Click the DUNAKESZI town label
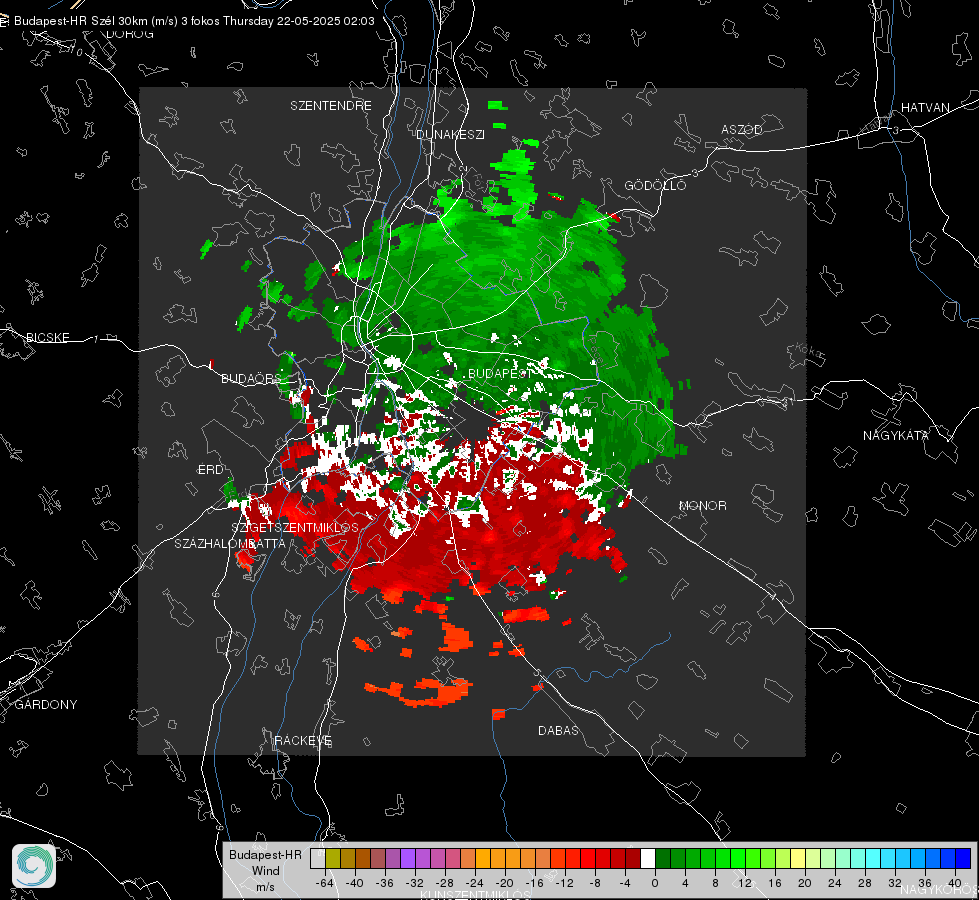This screenshot has width=979, height=900. tap(450, 134)
